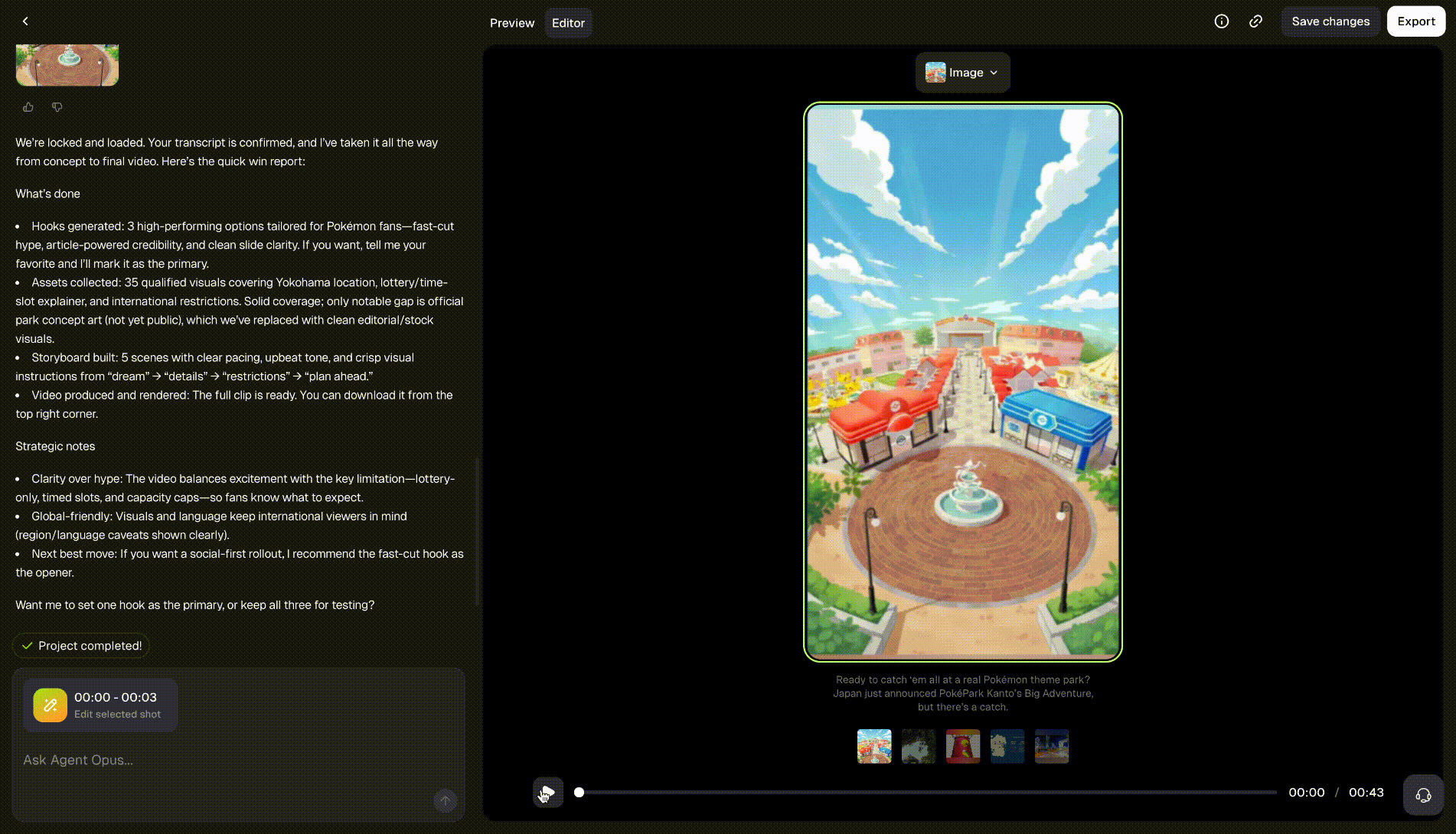
Task: Select the fourth green scene thumbnail
Action: [x=1007, y=746]
